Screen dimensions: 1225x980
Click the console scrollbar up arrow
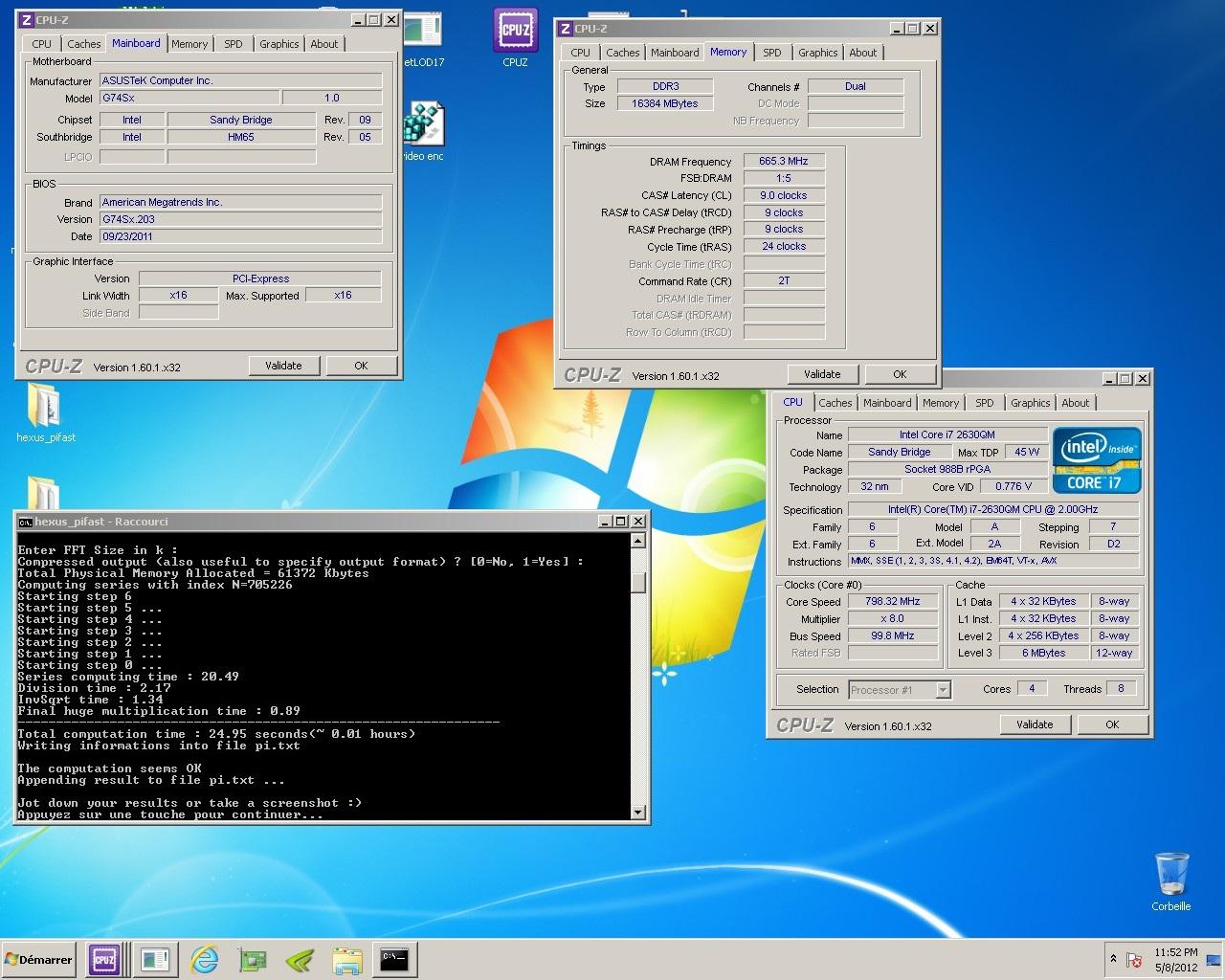[638, 542]
